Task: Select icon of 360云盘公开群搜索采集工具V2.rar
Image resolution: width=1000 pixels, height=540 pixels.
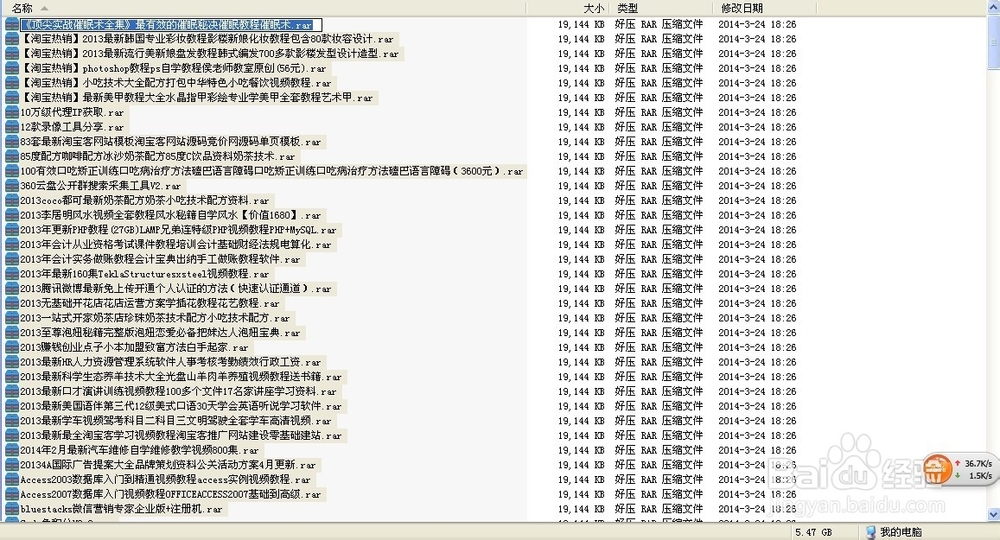Action: (x=11, y=186)
